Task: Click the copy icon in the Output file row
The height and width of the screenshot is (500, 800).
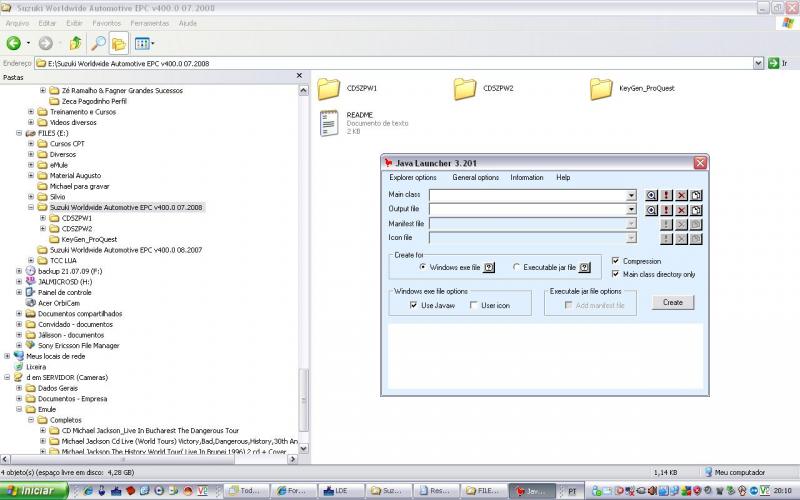Action: tap(696, 210)
